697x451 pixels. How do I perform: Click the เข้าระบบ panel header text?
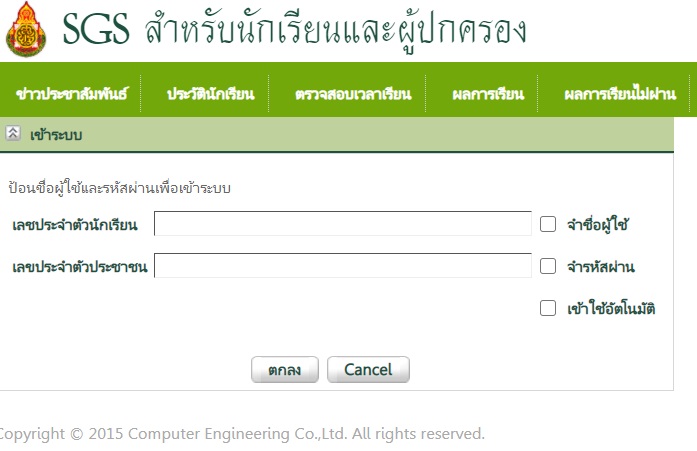[56, 135]
